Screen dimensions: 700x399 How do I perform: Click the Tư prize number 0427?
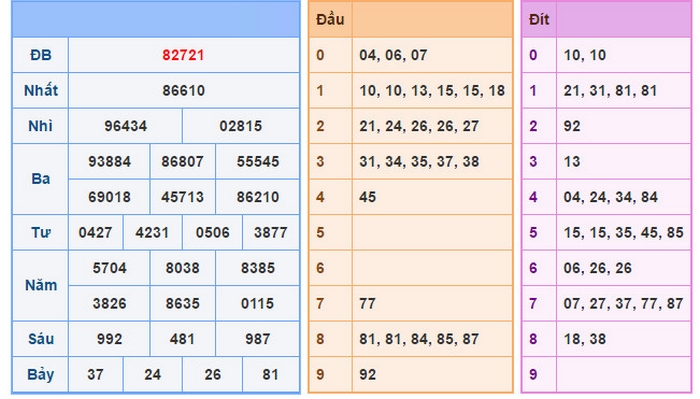pyautogui.click(x=95, y=233)
